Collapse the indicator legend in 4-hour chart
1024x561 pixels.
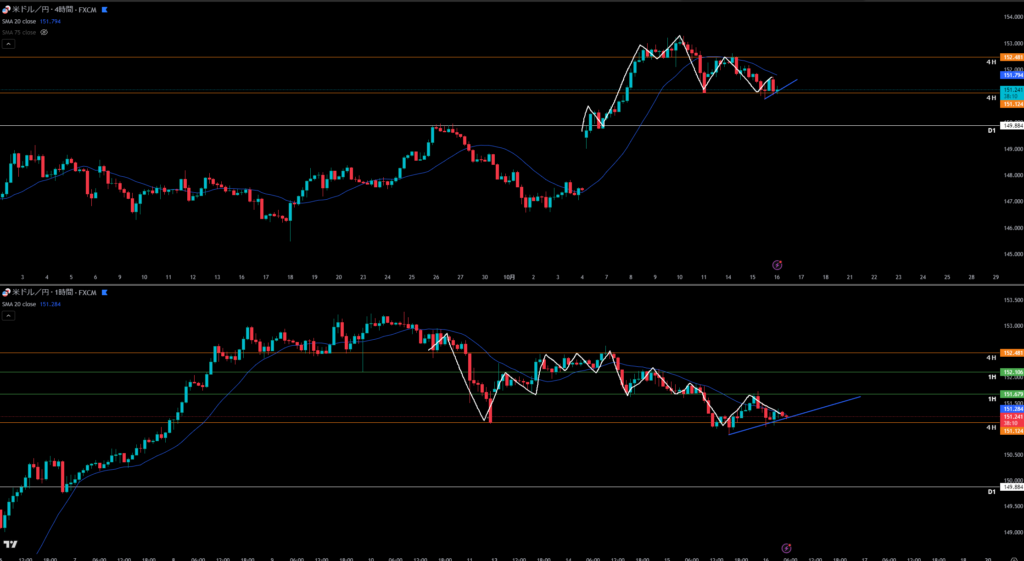tap(8, 44)
